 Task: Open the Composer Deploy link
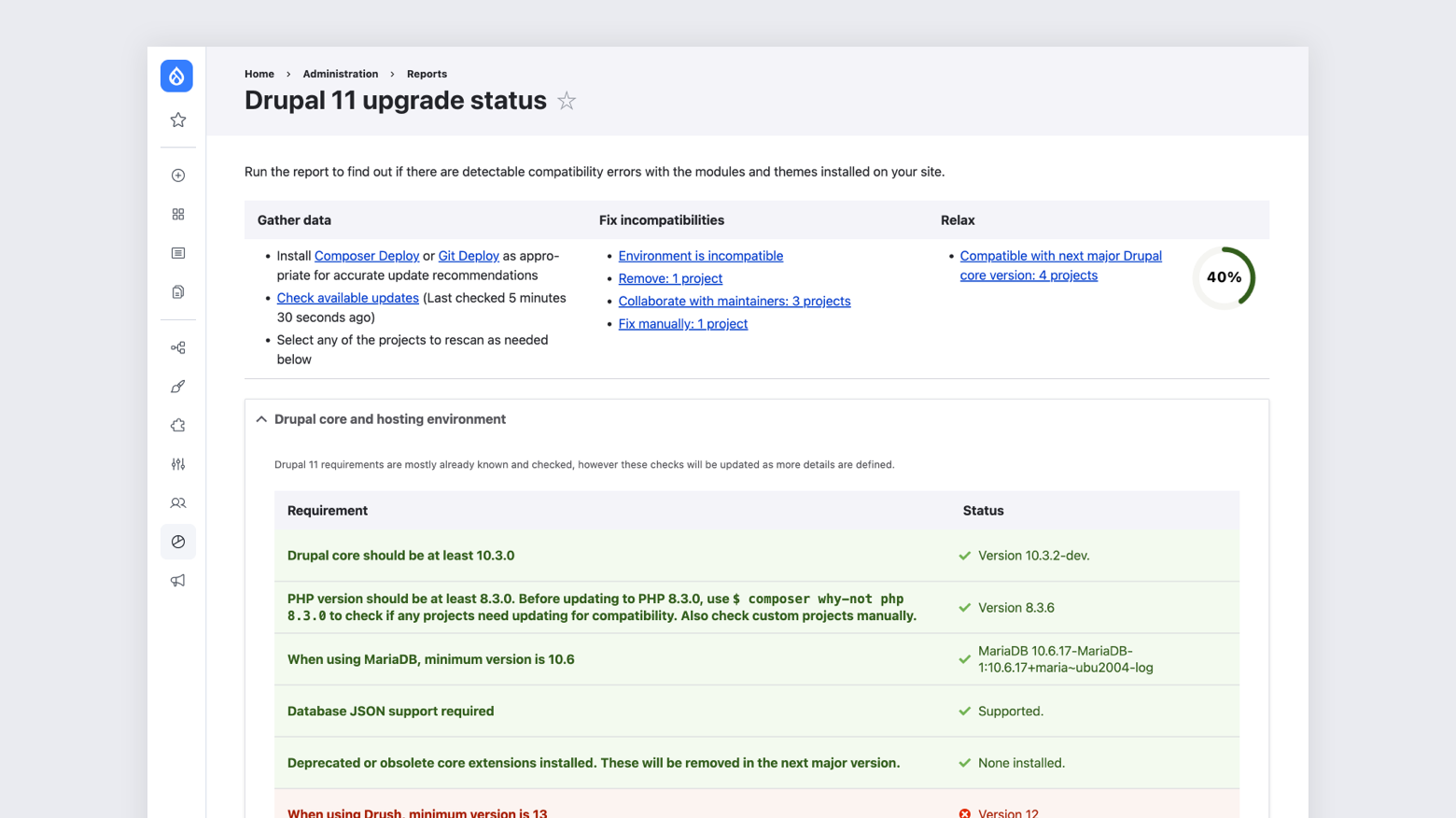point(367,256)
